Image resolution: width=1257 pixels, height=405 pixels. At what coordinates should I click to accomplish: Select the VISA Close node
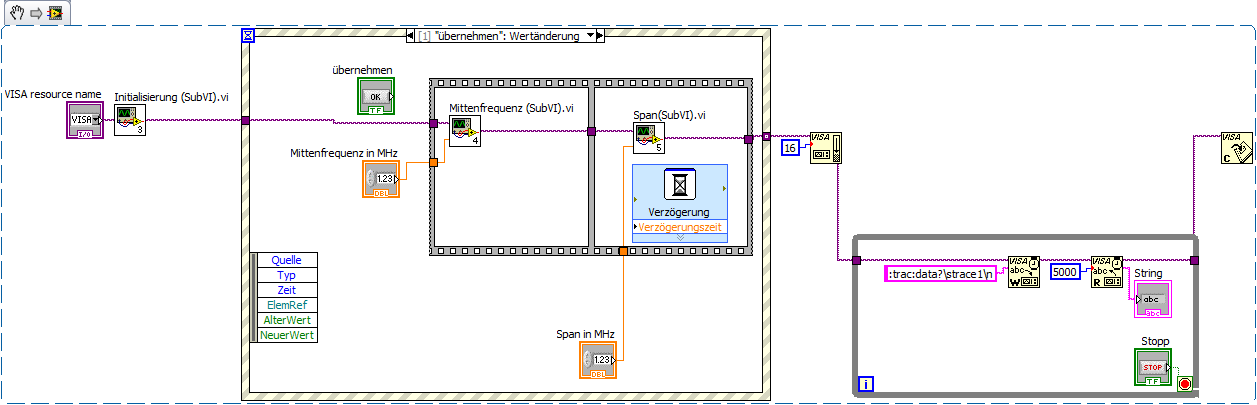[1236, 148]
